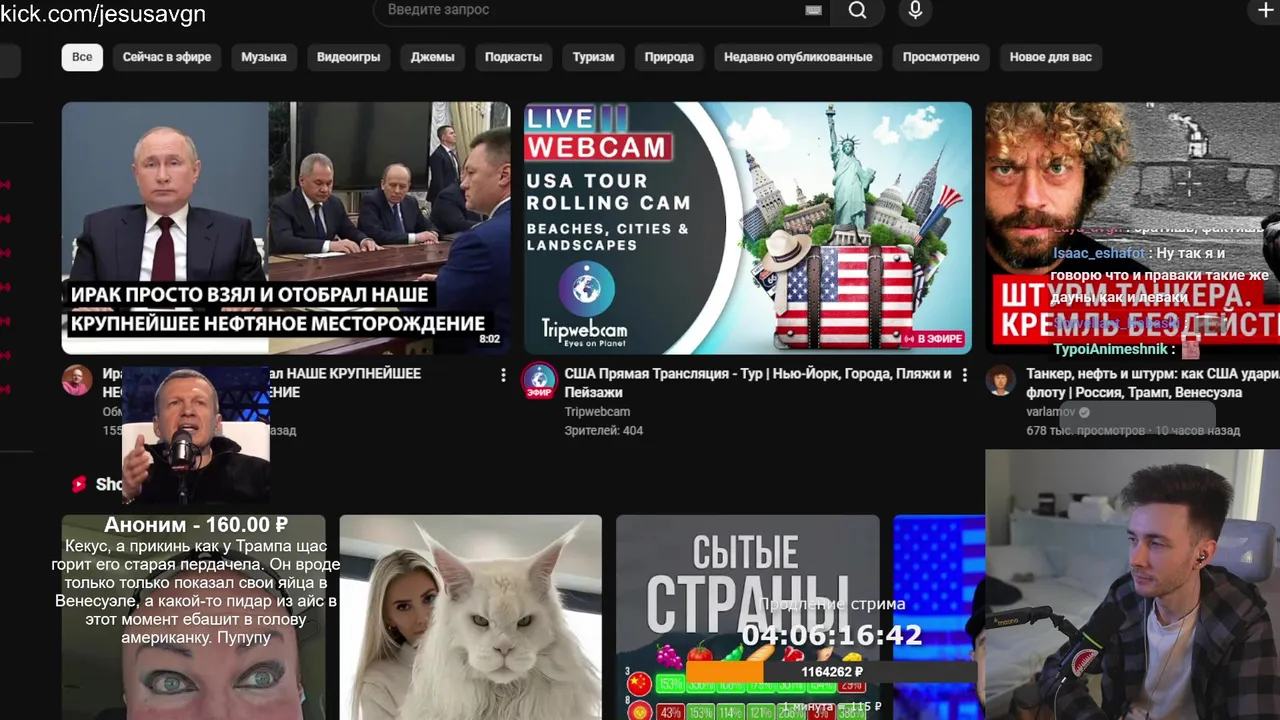The height and width of the screenshot is (720, 1280).
Task: Click chat username TypoiAnimeshnik
Action: click(x=1110, y=349)
